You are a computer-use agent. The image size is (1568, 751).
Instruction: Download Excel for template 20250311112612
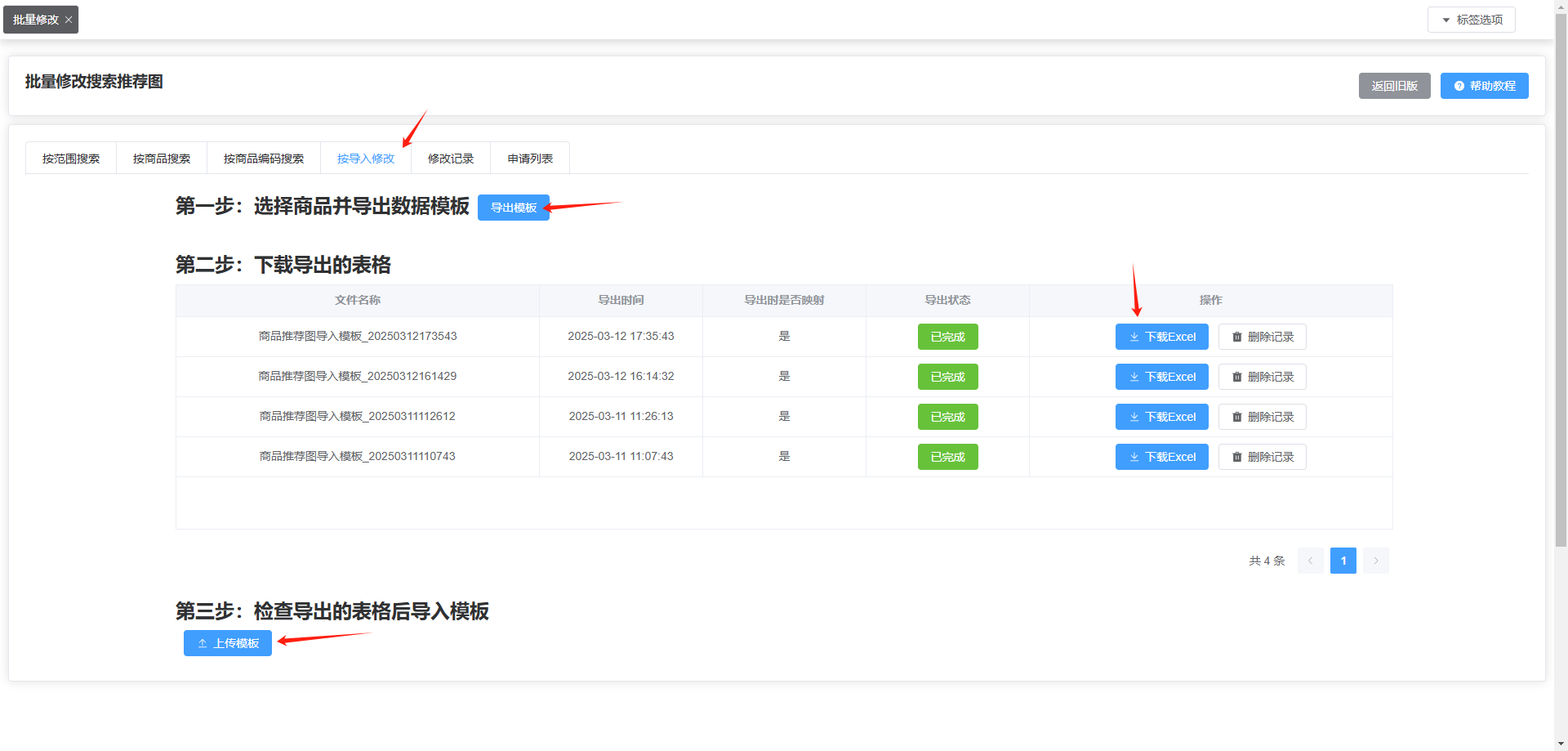point(1161,417)
